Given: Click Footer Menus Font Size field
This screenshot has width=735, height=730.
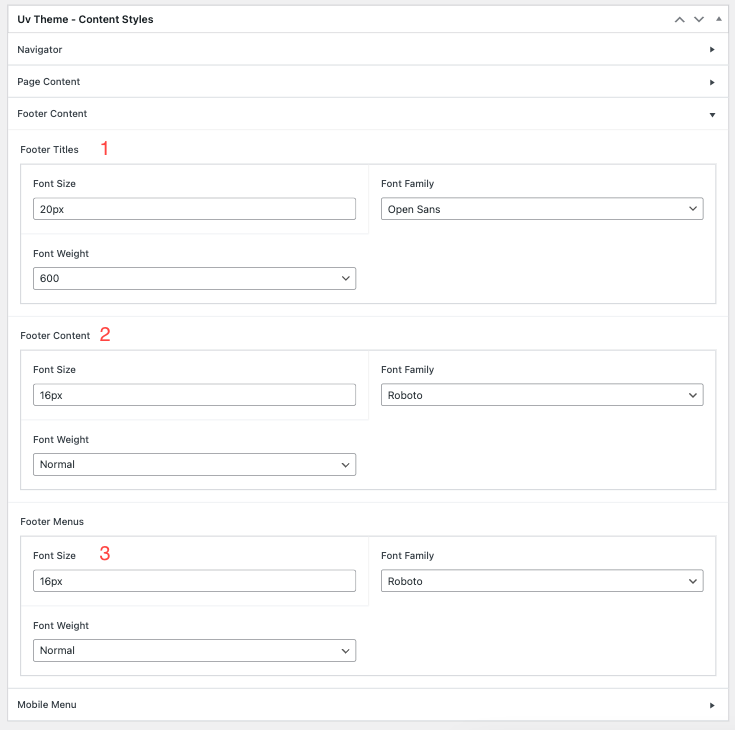Looking at the screenshot, I should 194,581.
